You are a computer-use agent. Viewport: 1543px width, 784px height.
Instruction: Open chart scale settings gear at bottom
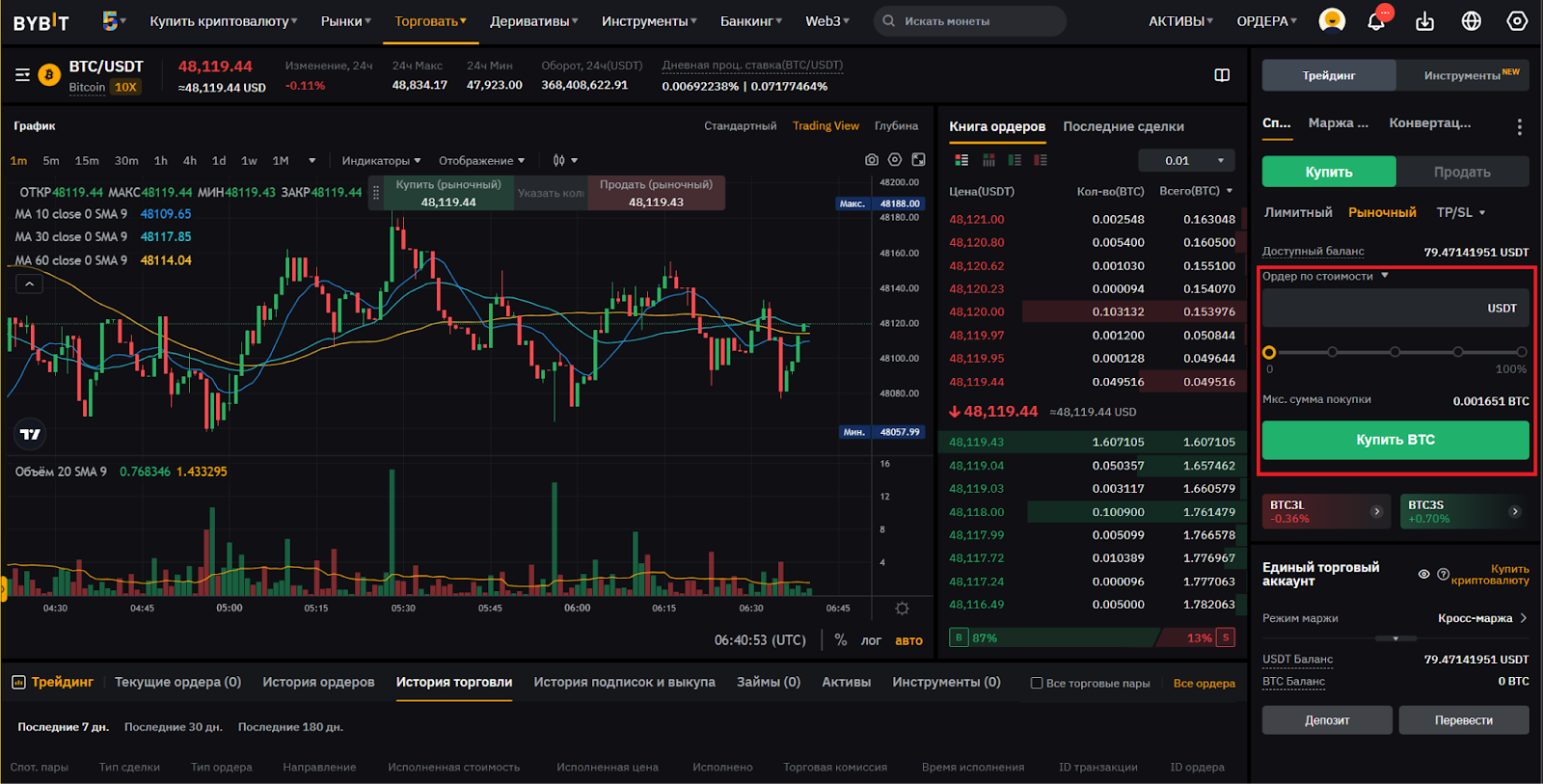(x=902, y=608)
